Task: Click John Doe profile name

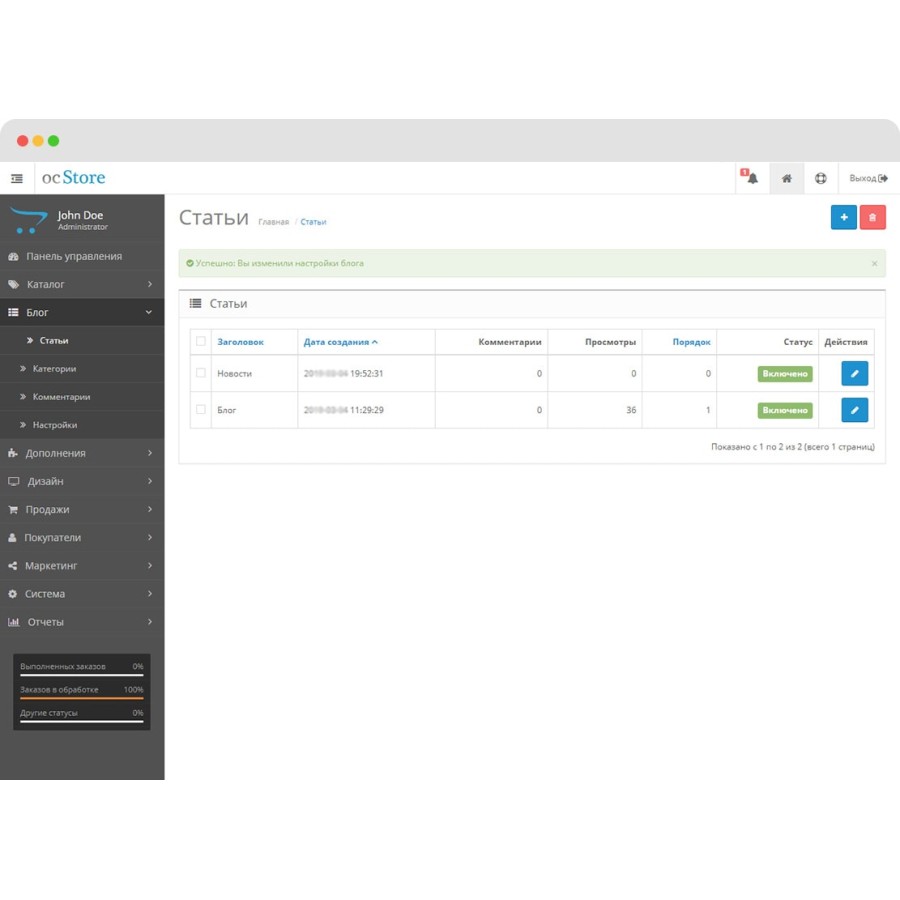Action: (x=80, y=215)
